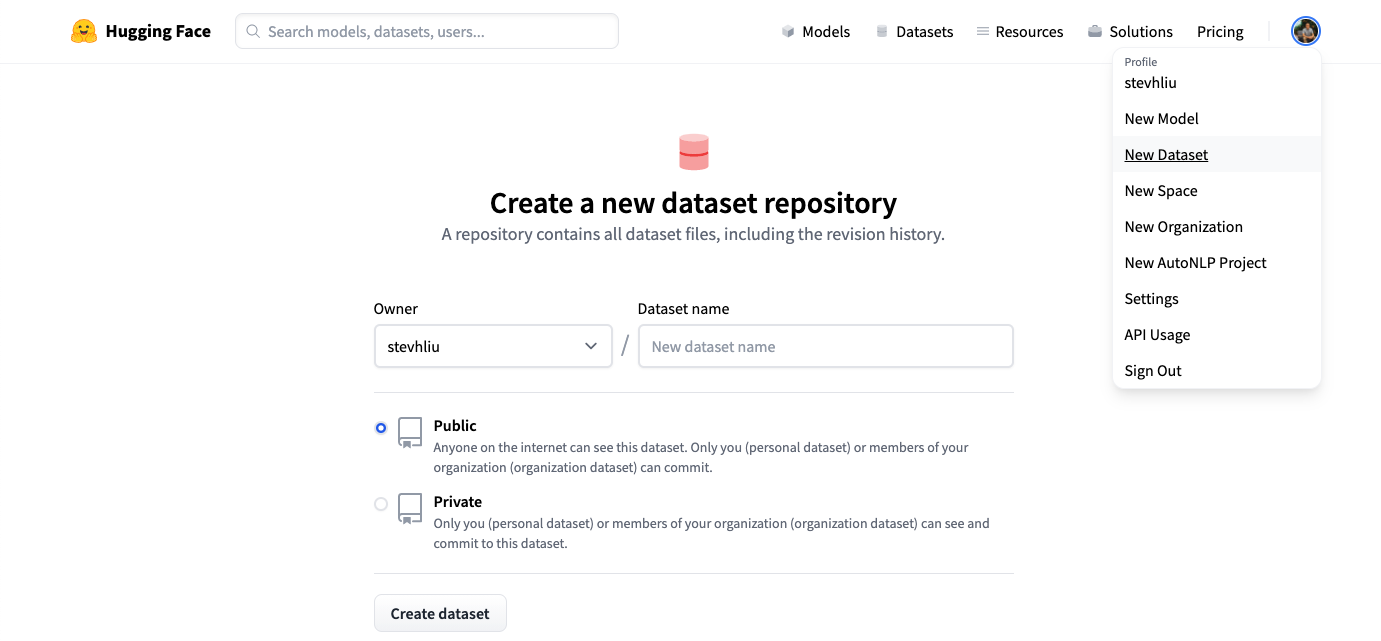Click the Dataset name input field
1381x641 pixels.
click(x=825, y=346)
